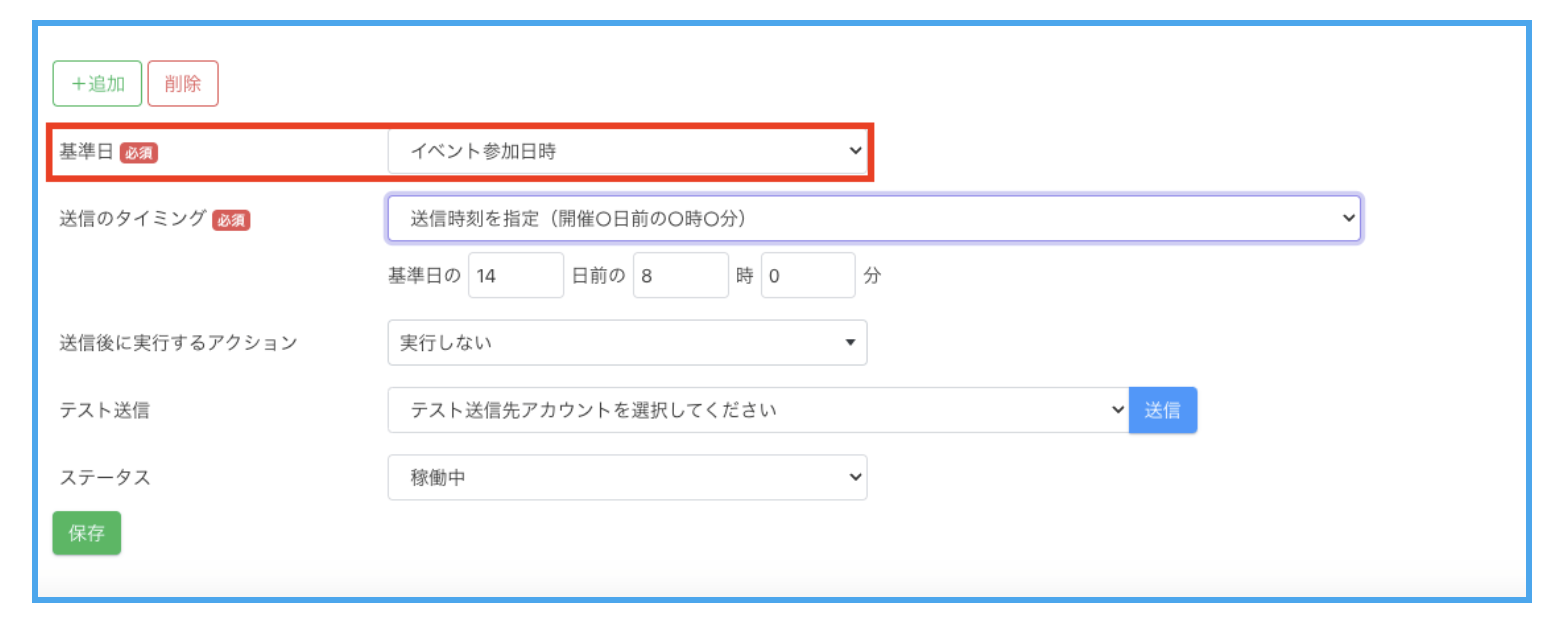Viewport: 1566px width, 626px height.
Task: Click the テスト送信 field label
Action: [x=105, y=410]
